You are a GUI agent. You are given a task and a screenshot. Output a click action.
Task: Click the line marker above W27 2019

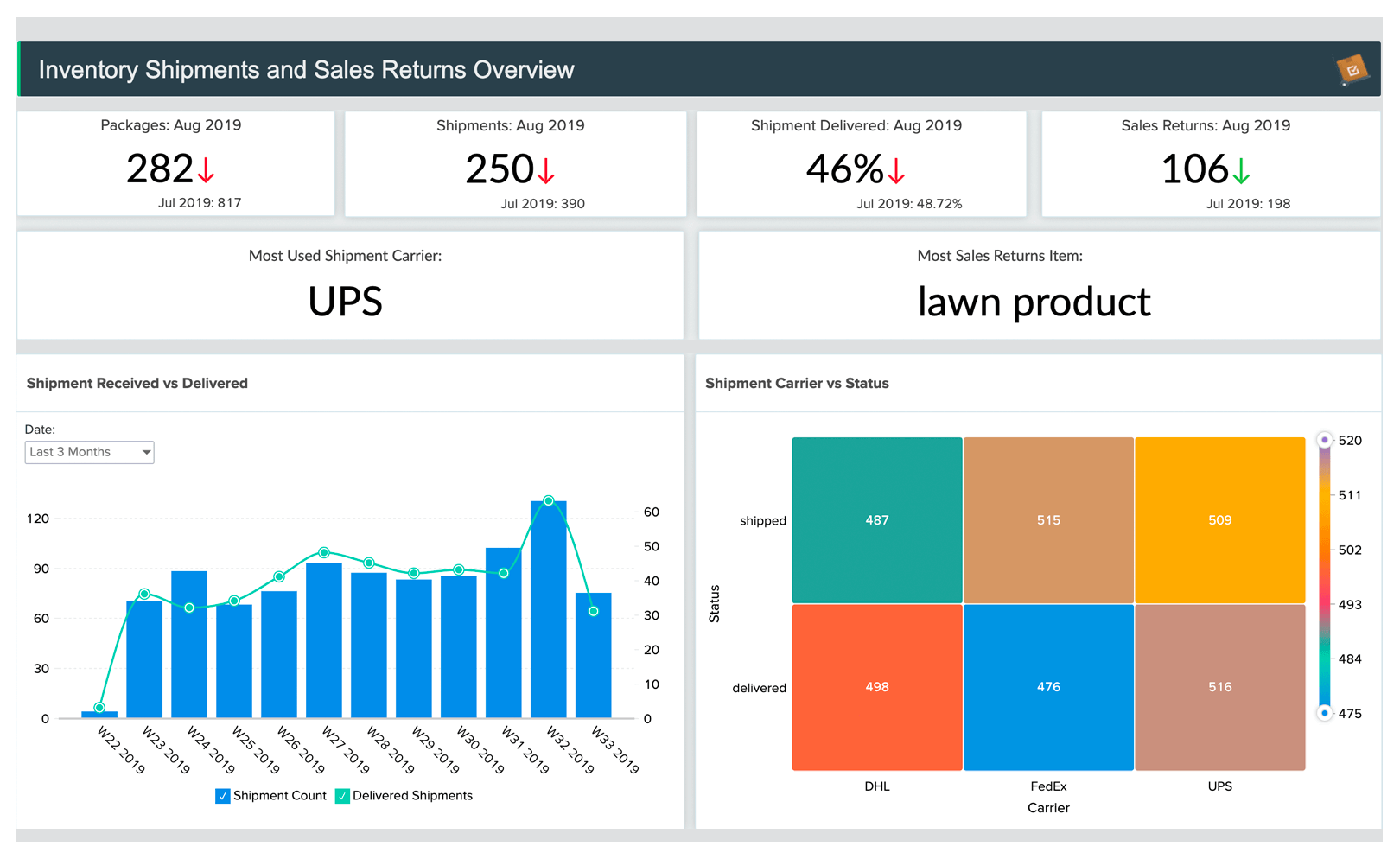(324, 550)
